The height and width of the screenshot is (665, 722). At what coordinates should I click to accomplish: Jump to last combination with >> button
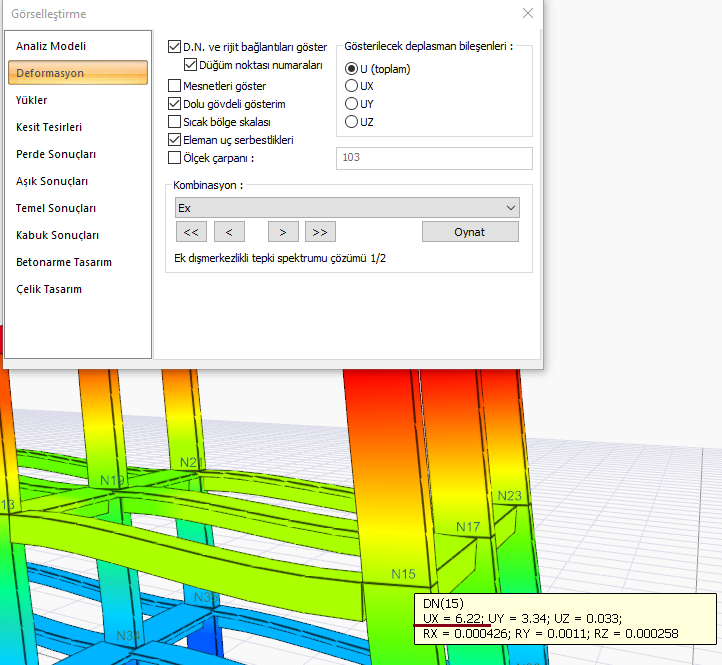pyautogui.click(x=320, y=232)
